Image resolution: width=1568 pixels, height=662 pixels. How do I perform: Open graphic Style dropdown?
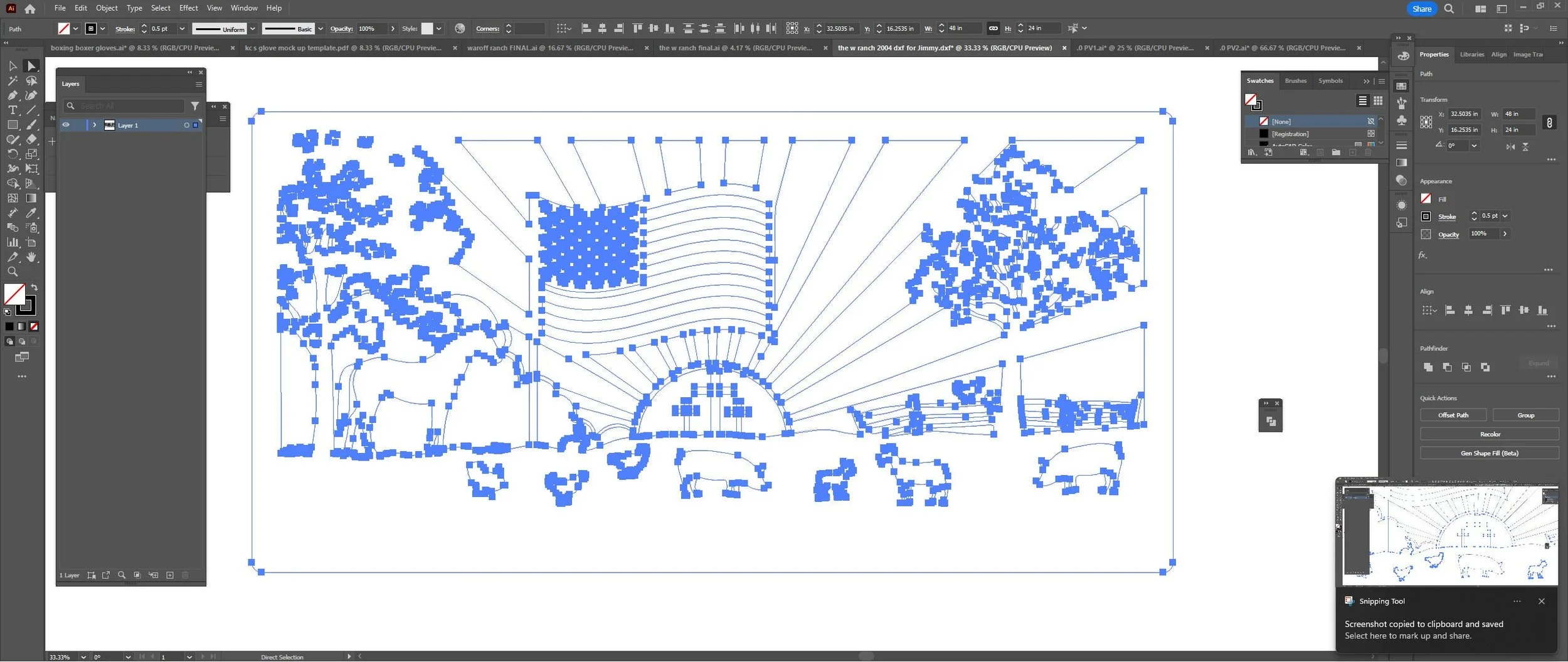pos(438,28)
